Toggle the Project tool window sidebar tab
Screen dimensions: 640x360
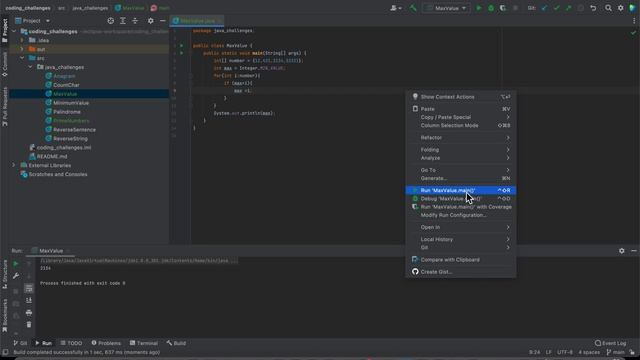(x=5, y=30)
